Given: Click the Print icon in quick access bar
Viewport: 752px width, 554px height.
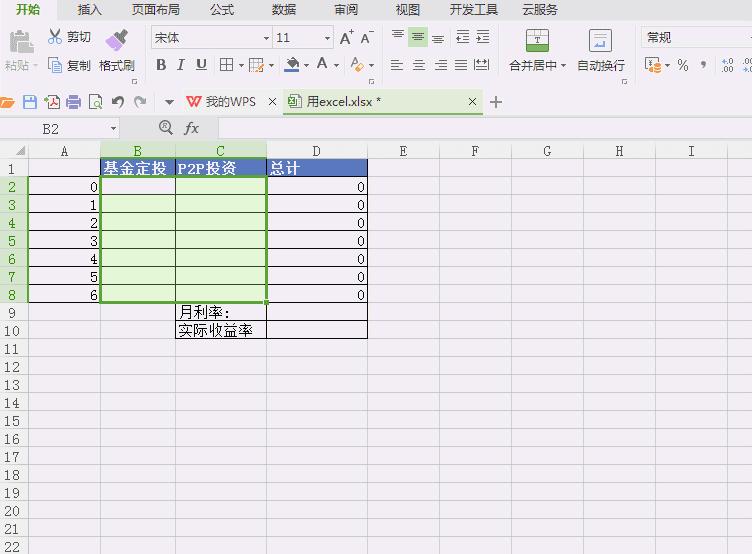Looking at the screenshot, I should coord(74,102).
